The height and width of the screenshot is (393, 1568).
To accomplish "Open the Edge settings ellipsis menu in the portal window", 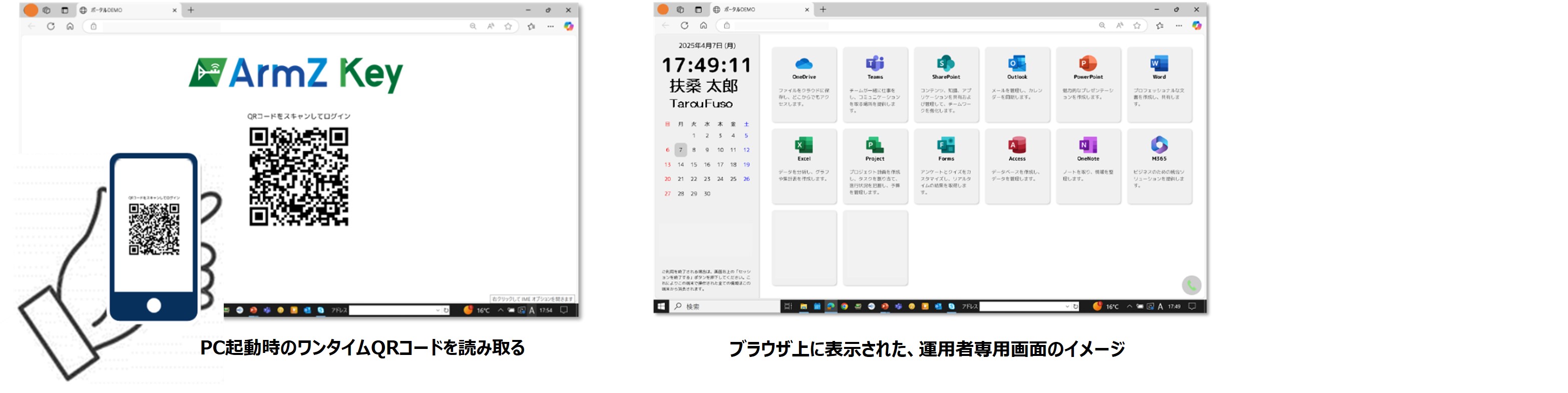I will click(x=1179, y=26).
